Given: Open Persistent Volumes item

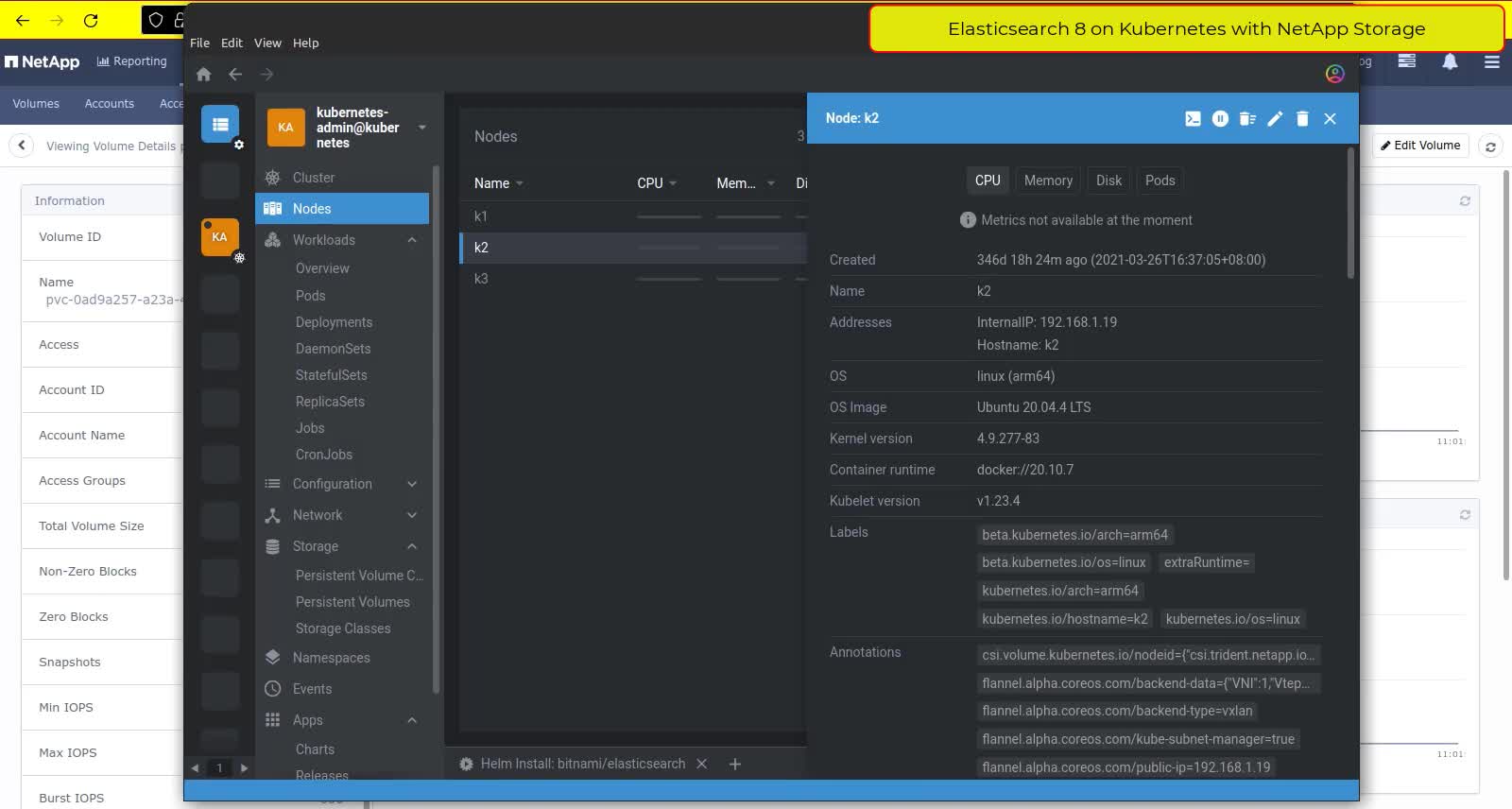Looking at the screenshot, I should [352, 602].
